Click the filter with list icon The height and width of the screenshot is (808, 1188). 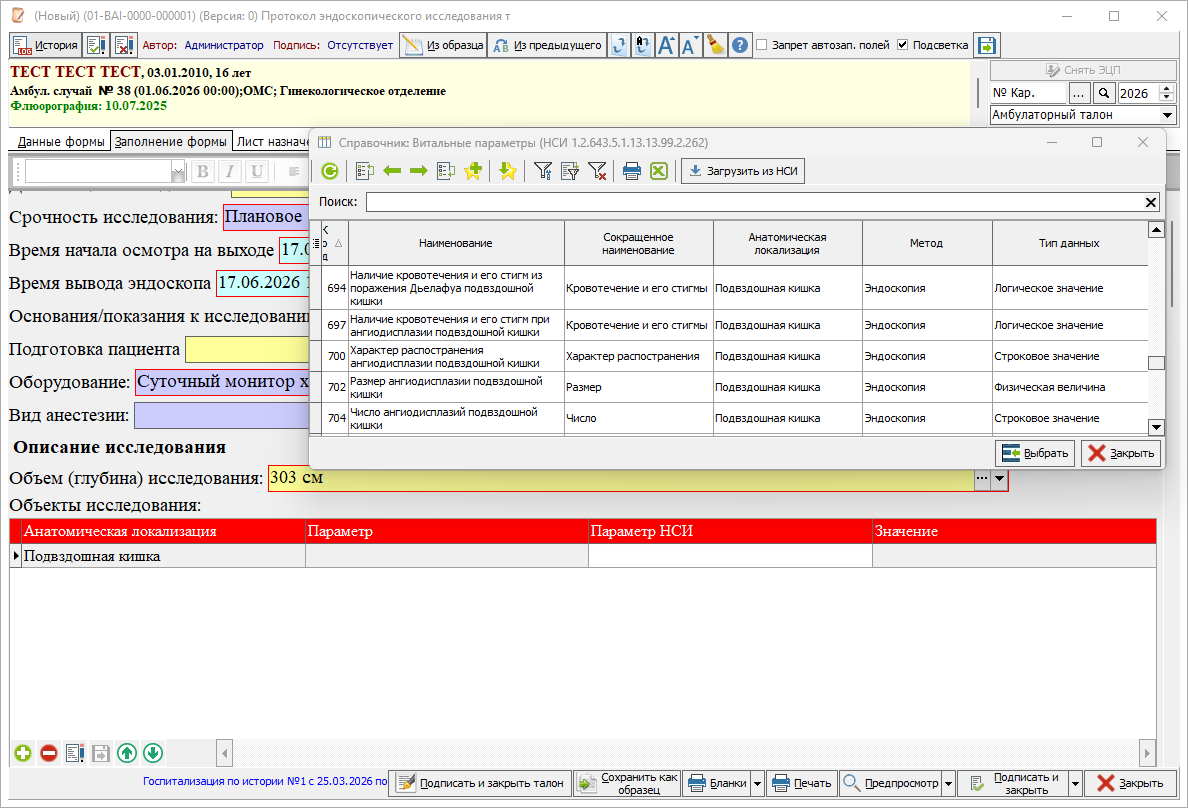pyautogui.click(x=570, y=171)
